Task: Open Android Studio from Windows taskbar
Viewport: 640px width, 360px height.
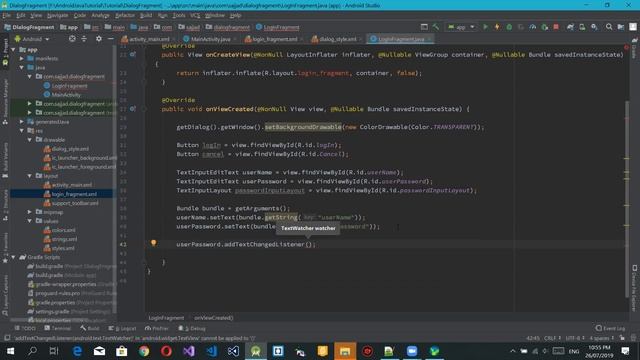Action: [256, 351]
